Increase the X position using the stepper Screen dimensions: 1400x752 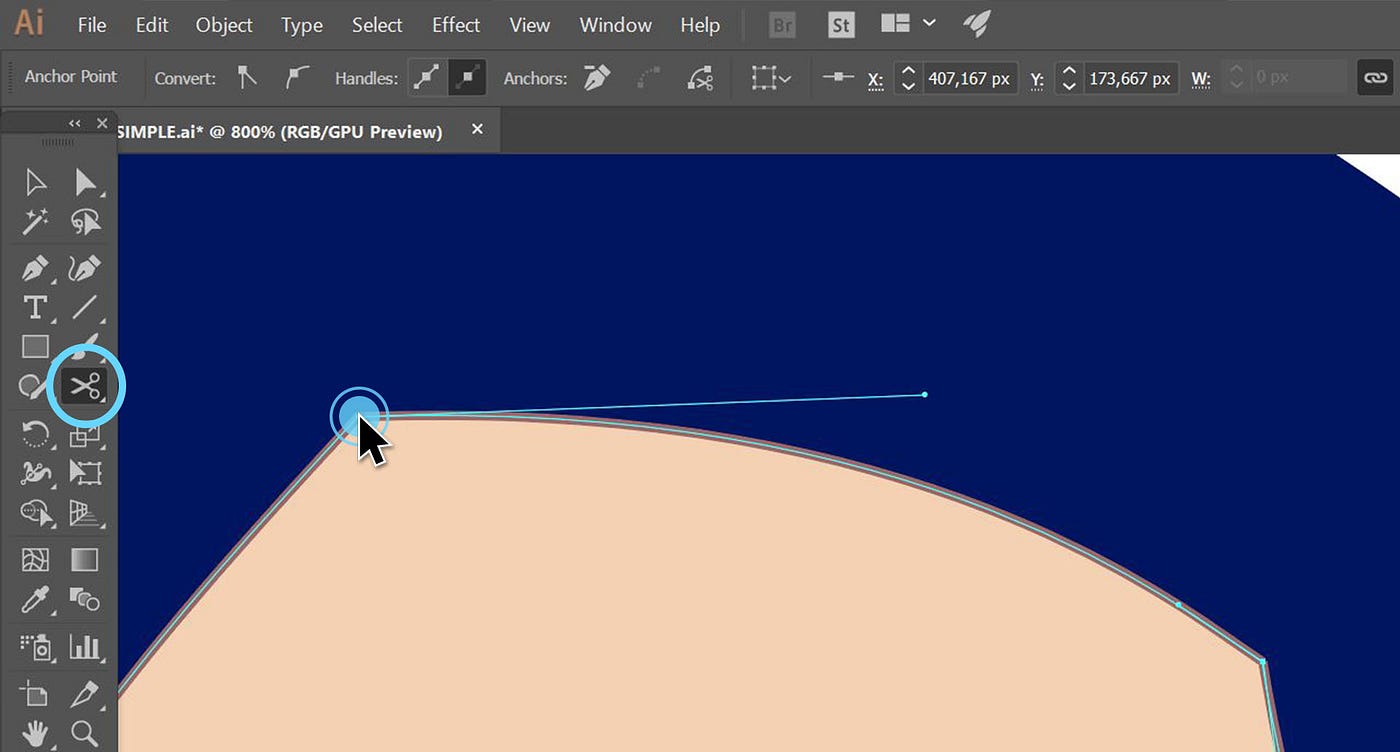click(x=908, y=71)
